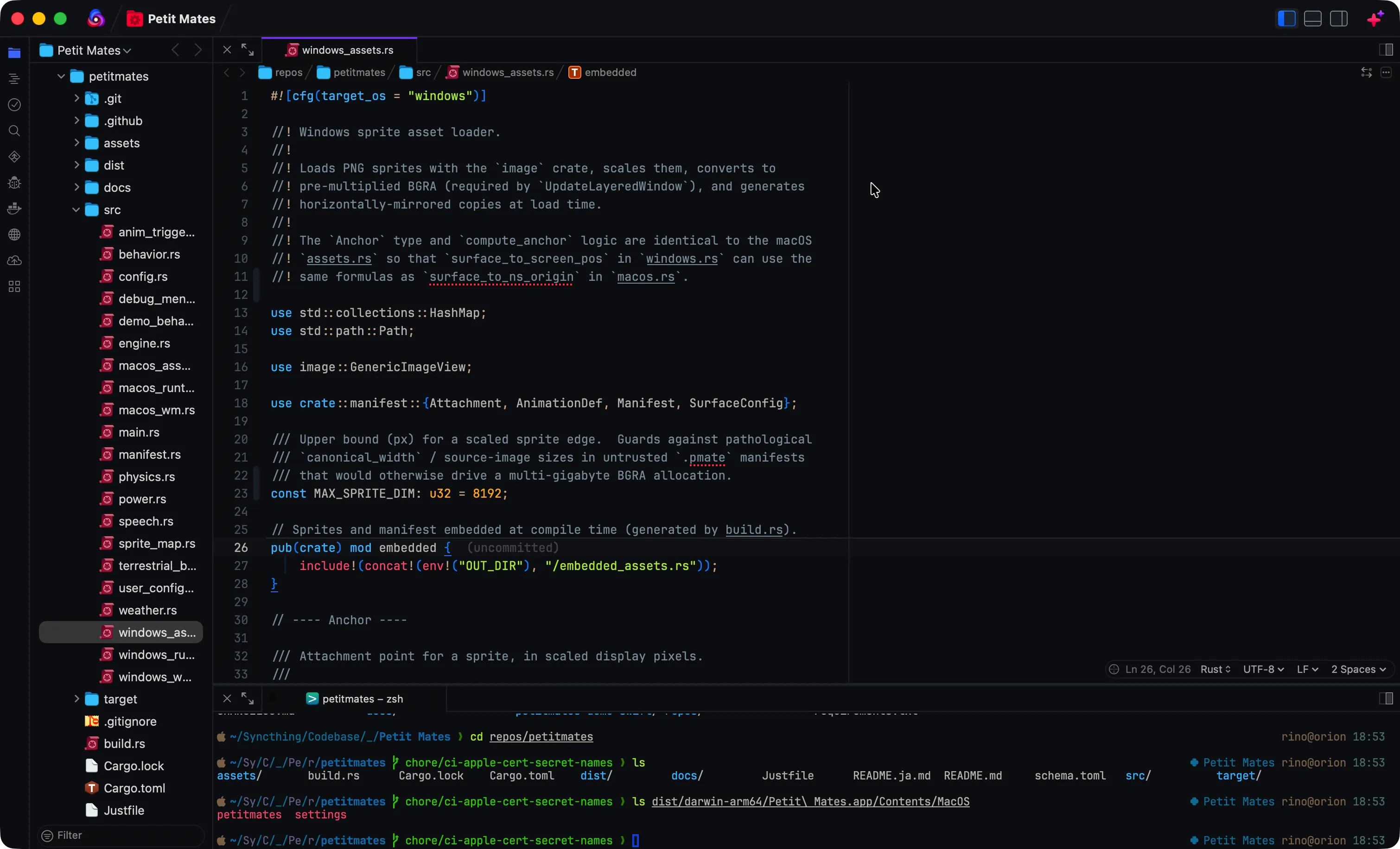Open the debug bug icon in sidebar
This screenshot has width=1400, height=849.
pyautogui.click(x=14, y=182)
